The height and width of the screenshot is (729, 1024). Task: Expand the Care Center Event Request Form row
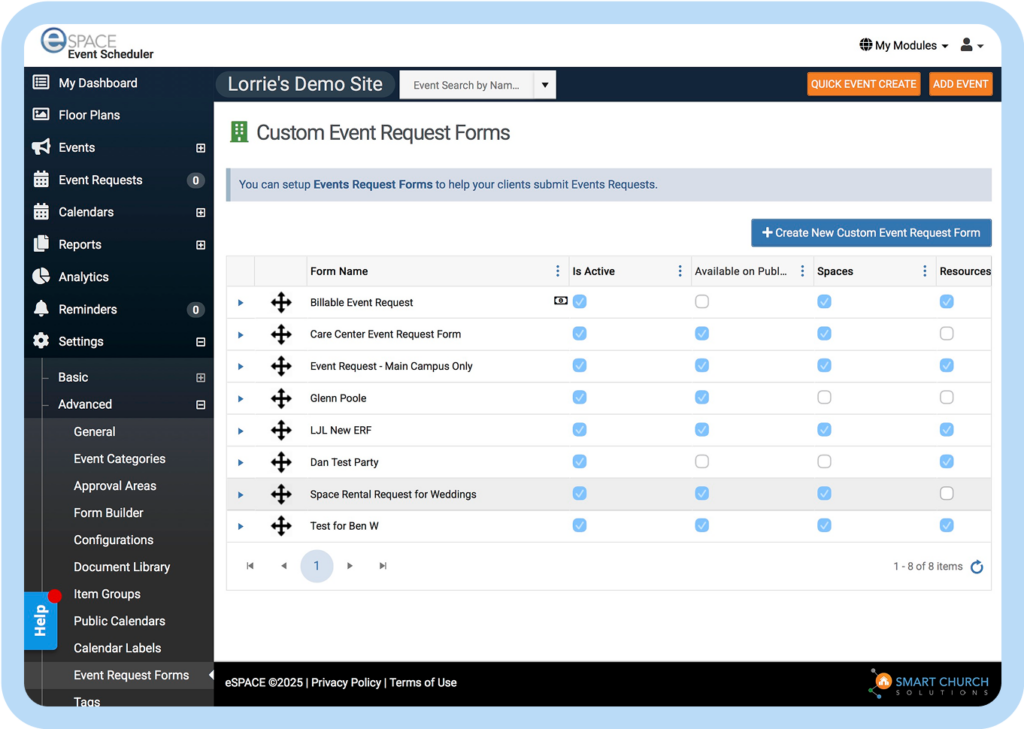coord(241,334)
